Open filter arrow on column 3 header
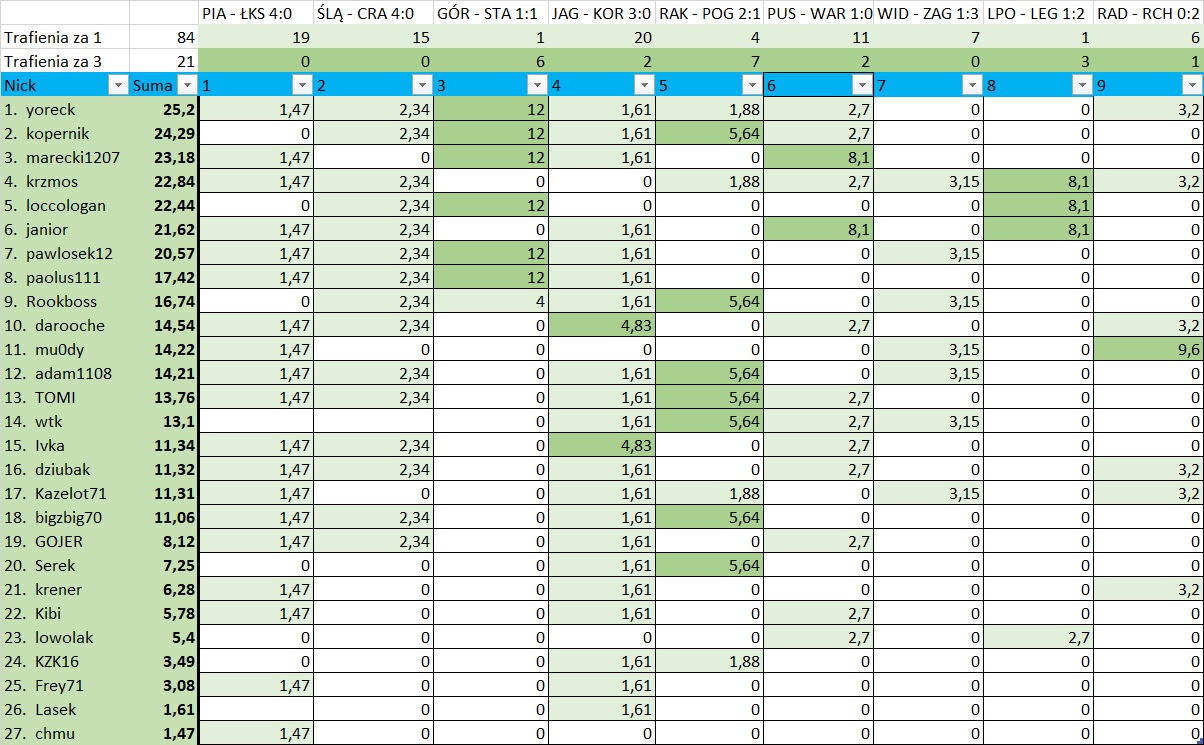 pyautogui.click(x=534, y=86)
